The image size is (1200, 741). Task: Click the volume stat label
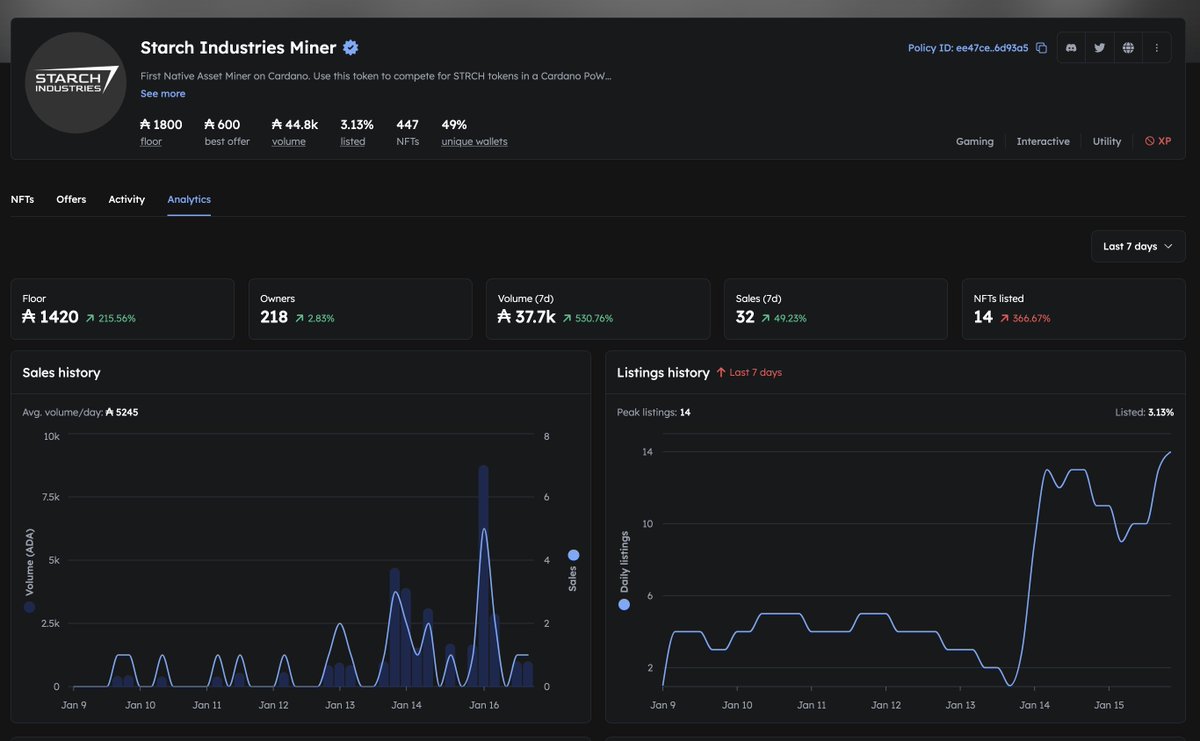pos(289,142)
